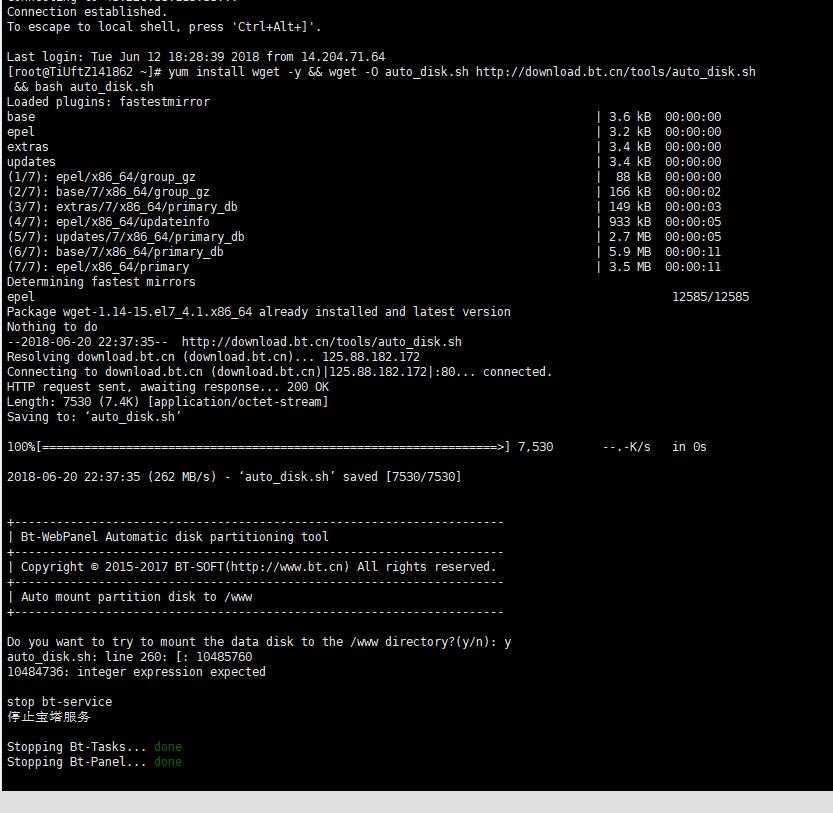
Task: Select the 'extras' repository row
Action: [x=364, y=147]
